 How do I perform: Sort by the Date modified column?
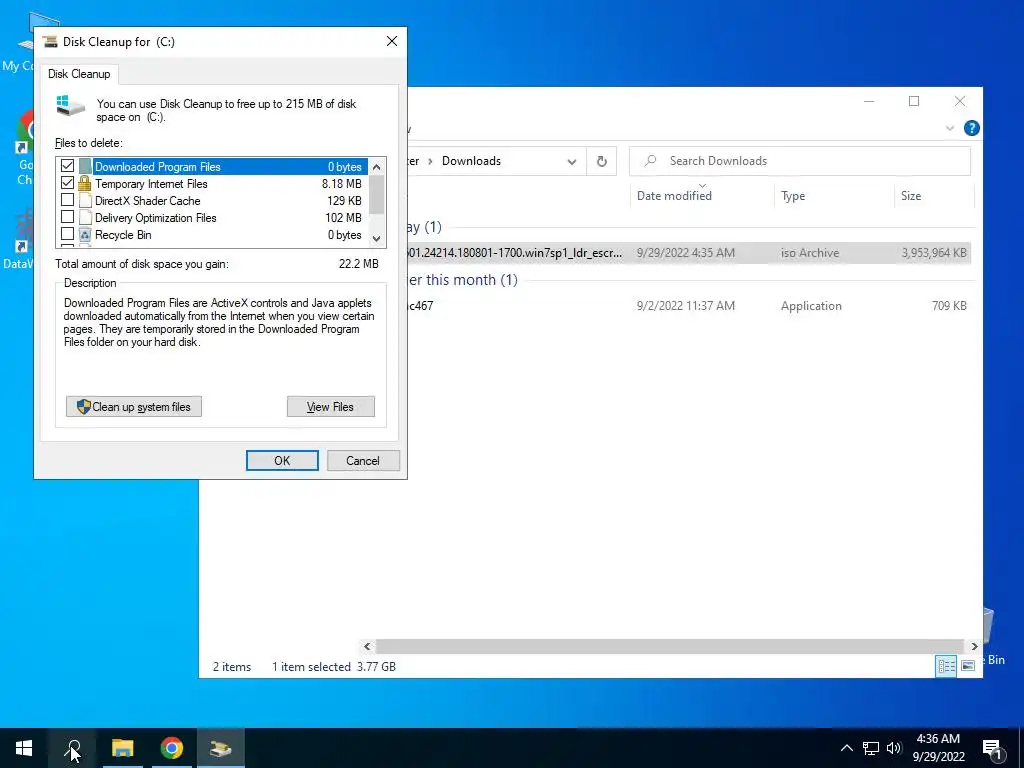702,195
